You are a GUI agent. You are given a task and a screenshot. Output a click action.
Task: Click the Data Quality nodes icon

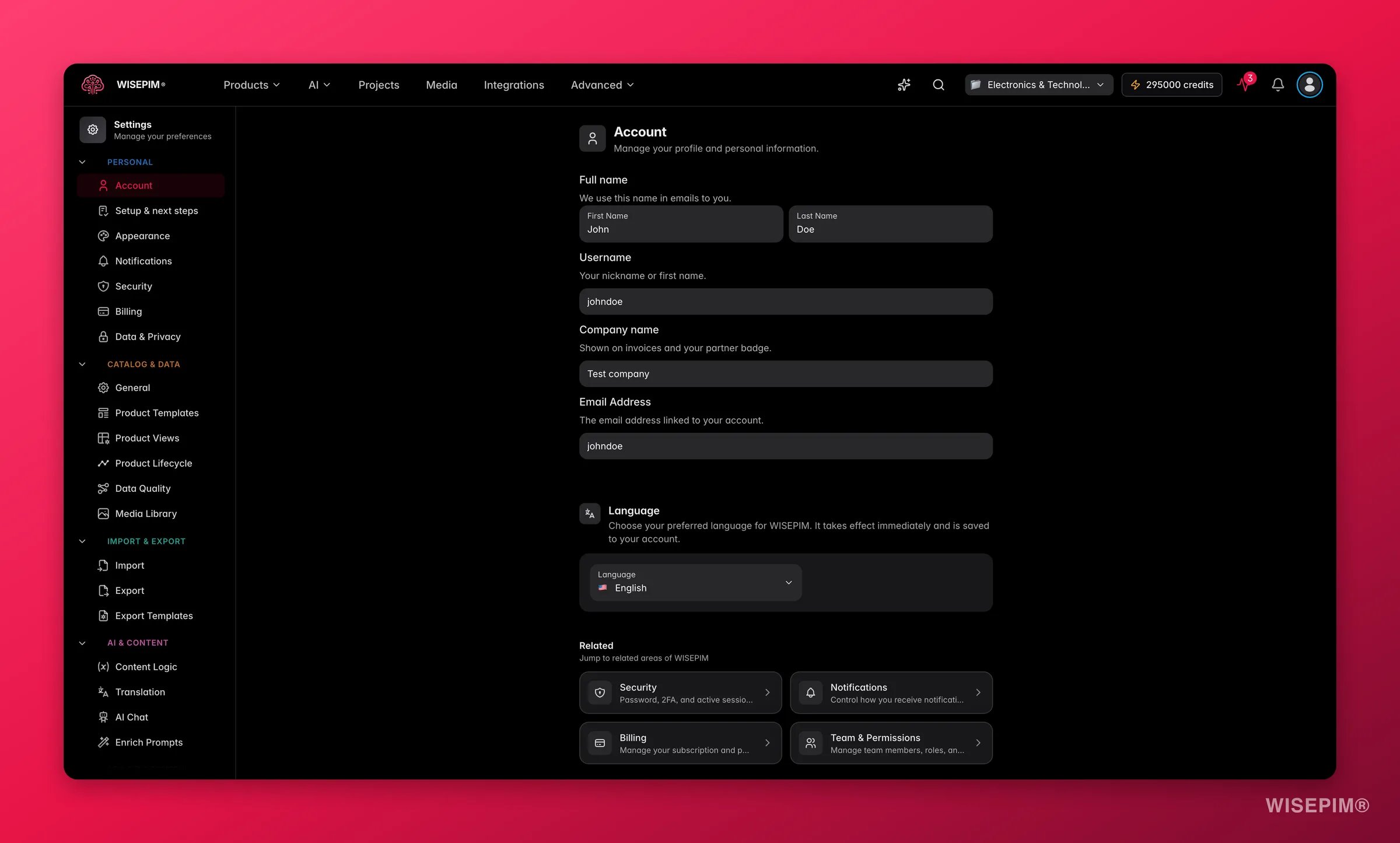point(103,488)
